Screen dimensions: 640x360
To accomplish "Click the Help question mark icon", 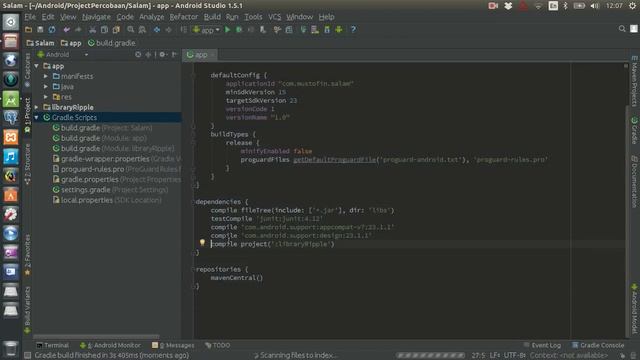I will tap(353, 30).
